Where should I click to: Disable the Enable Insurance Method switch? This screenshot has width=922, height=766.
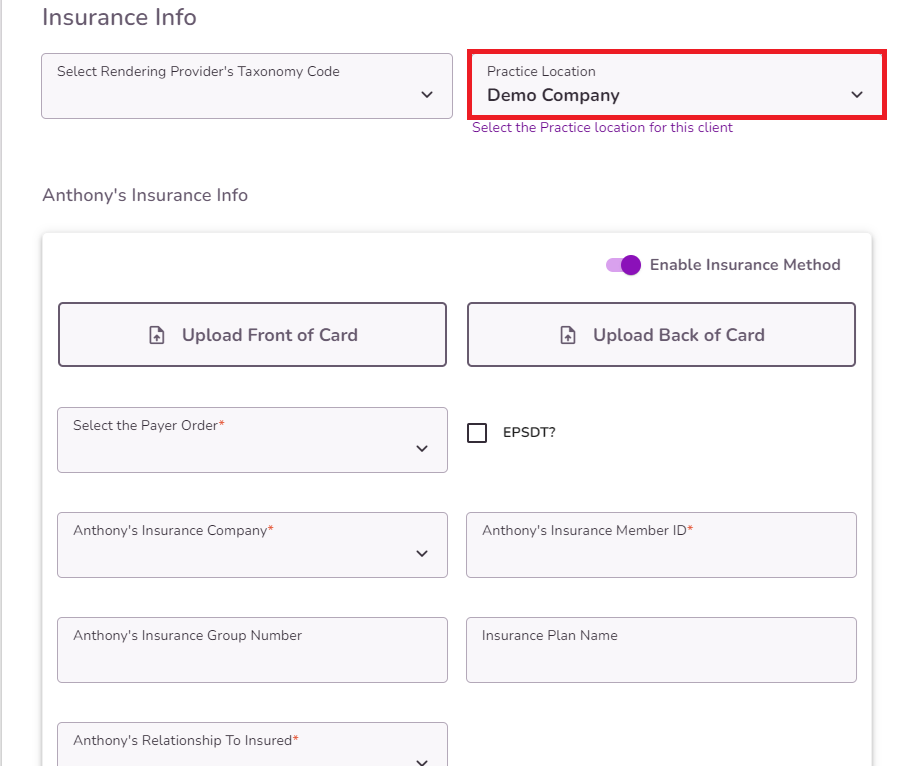click(623, 265)
